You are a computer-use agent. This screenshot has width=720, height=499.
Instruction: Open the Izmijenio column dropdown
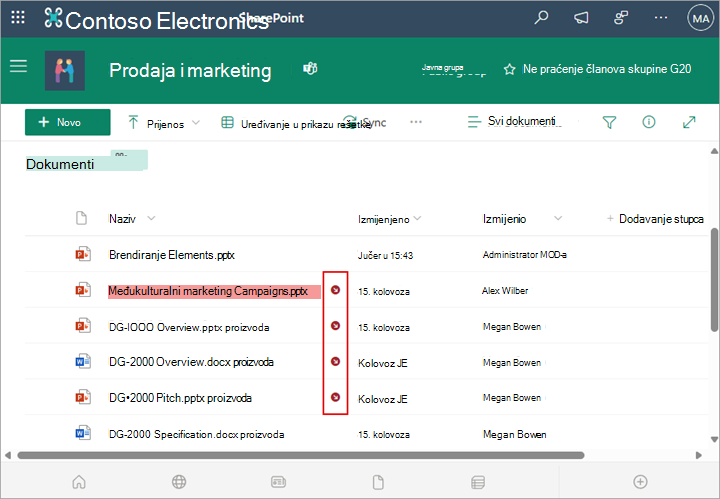point(558,218)
